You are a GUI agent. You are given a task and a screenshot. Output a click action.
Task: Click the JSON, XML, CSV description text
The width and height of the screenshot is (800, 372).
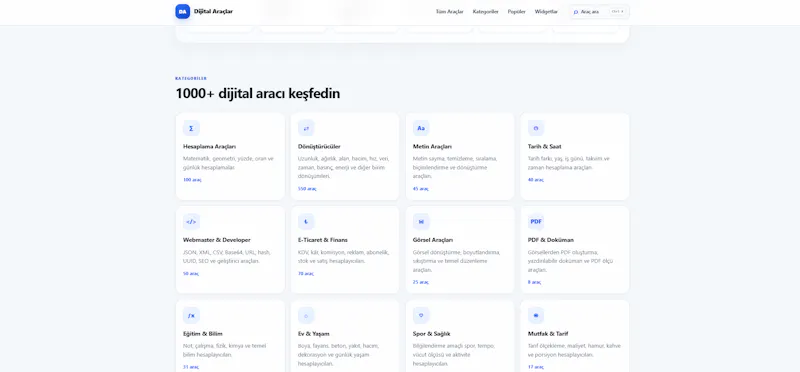(227, 257)
